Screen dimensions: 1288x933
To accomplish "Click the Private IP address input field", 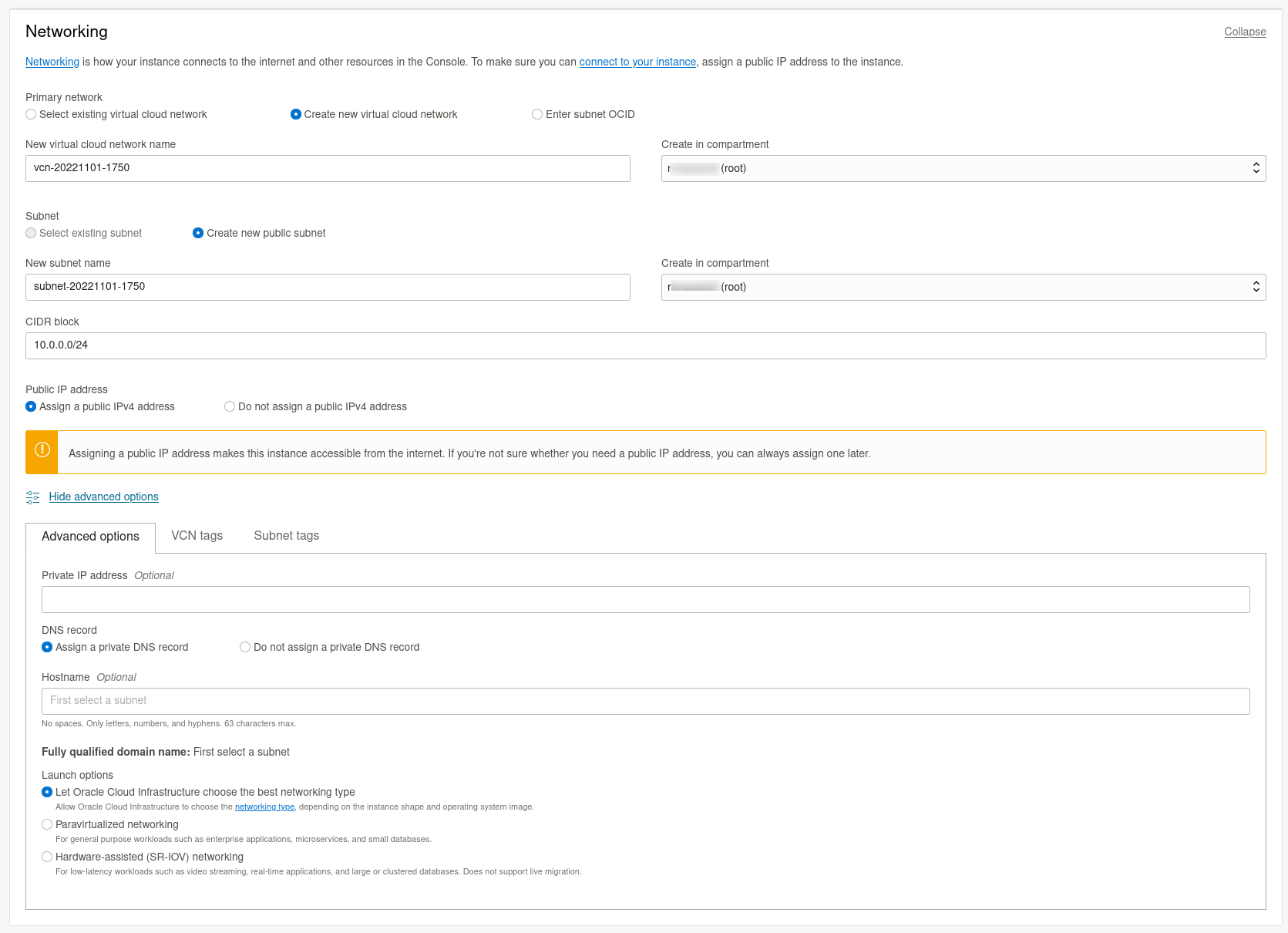I will pyautogui.click(x=645, y=600).
